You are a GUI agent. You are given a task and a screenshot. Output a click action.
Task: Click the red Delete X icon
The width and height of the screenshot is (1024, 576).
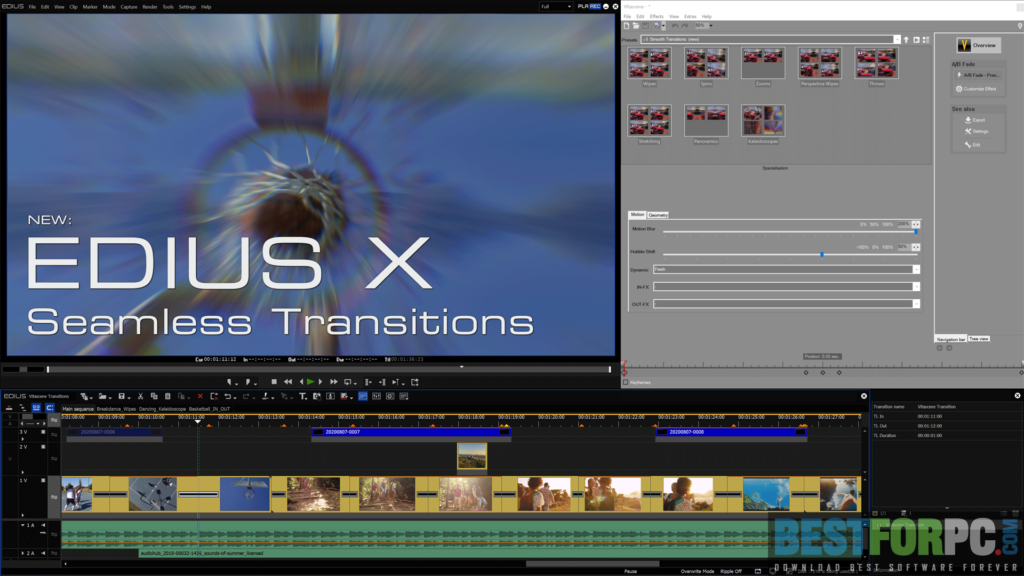(x=200, y=396)
